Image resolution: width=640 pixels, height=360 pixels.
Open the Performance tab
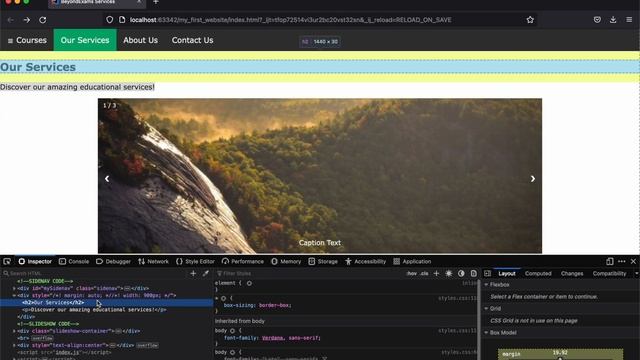coord(242,262)
